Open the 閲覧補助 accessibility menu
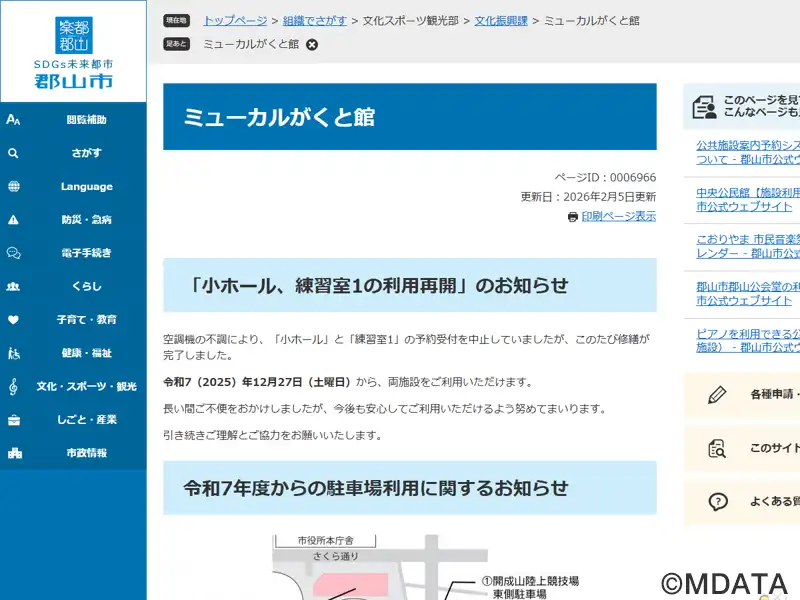The image size is (800, 600). pos(73,120)
